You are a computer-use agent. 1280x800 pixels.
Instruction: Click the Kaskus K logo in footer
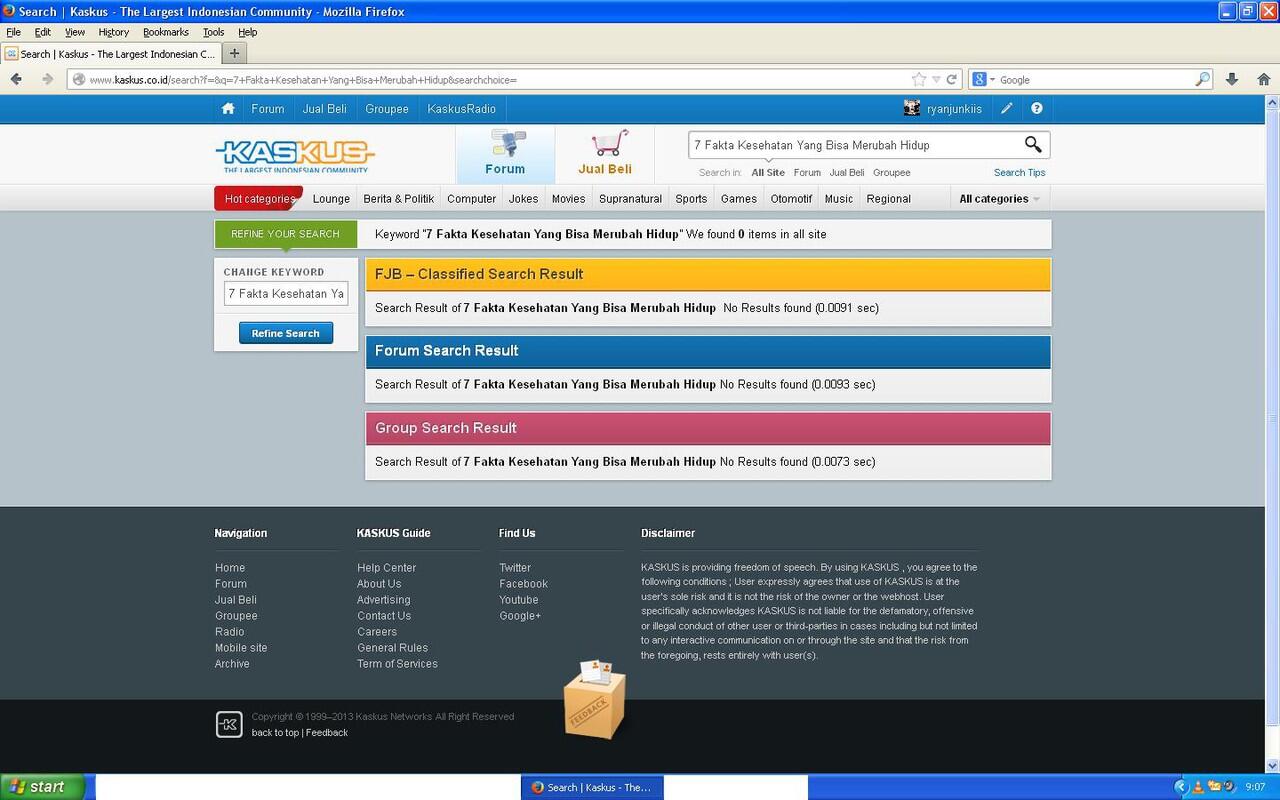(229, 724)
